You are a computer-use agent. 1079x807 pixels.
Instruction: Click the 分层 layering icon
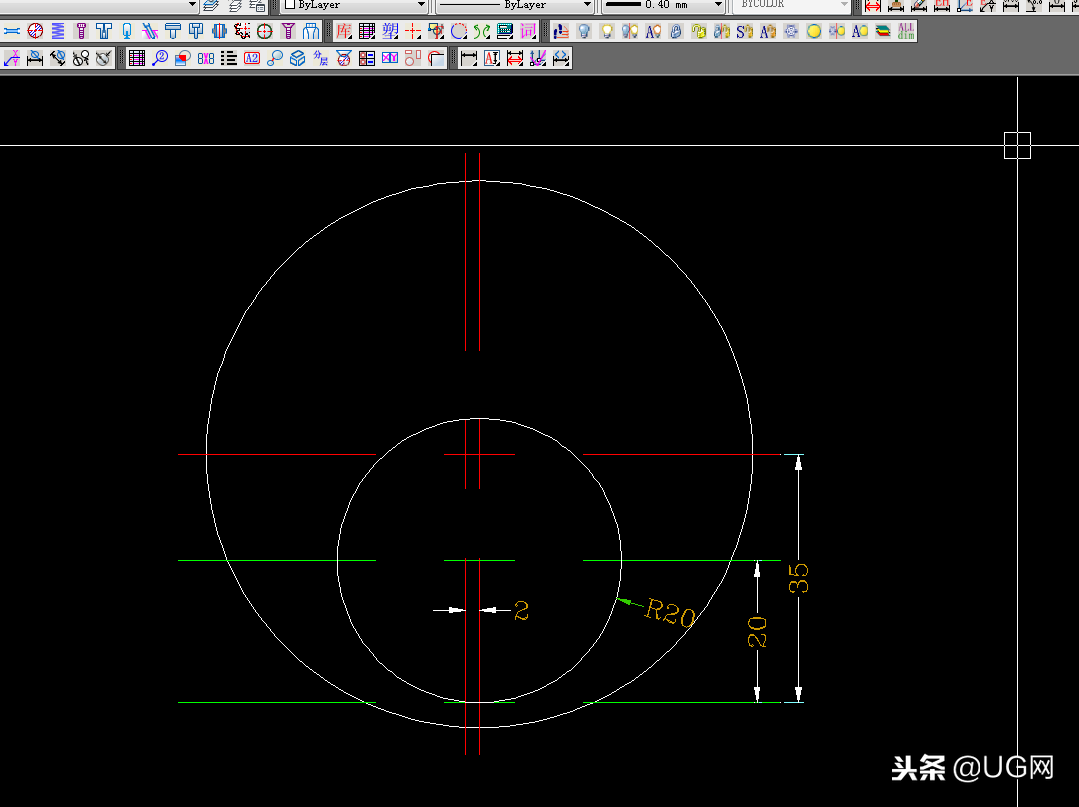pos(321,58)
